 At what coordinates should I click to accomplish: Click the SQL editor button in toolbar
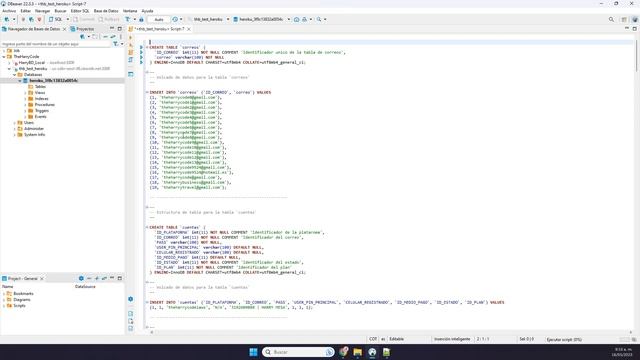point(56,19)
